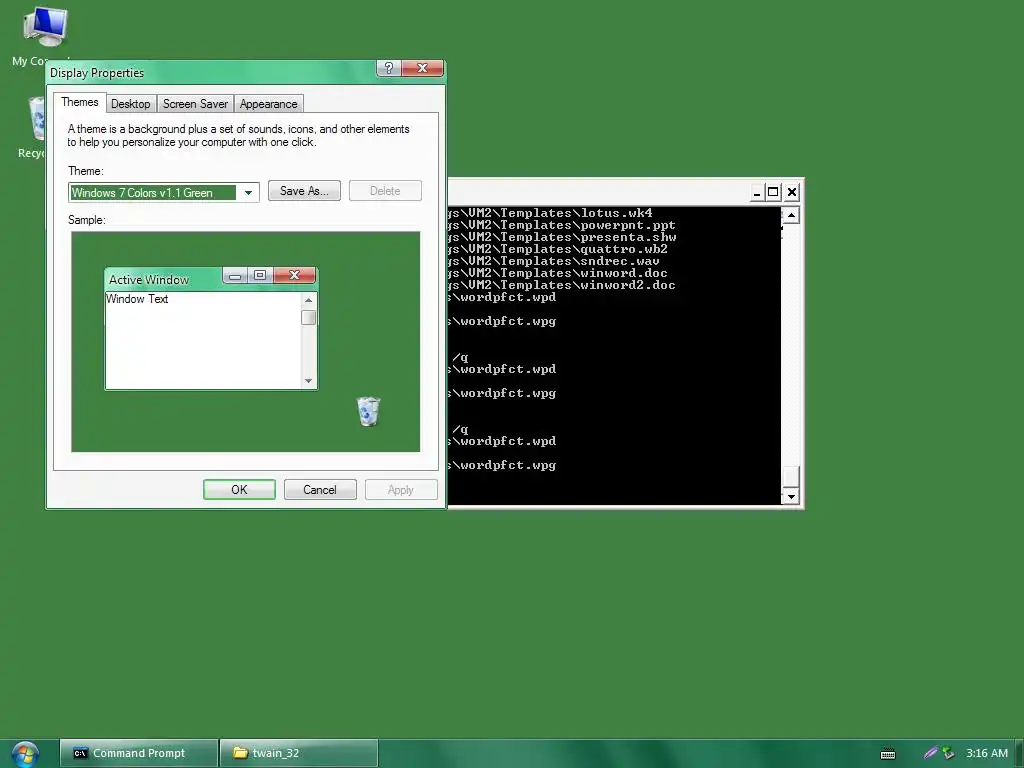Click the Command Prompt scroll down arrow
Image resolution: width=1024 pixels, height=768 pixels.
click(x=791, y=496)
